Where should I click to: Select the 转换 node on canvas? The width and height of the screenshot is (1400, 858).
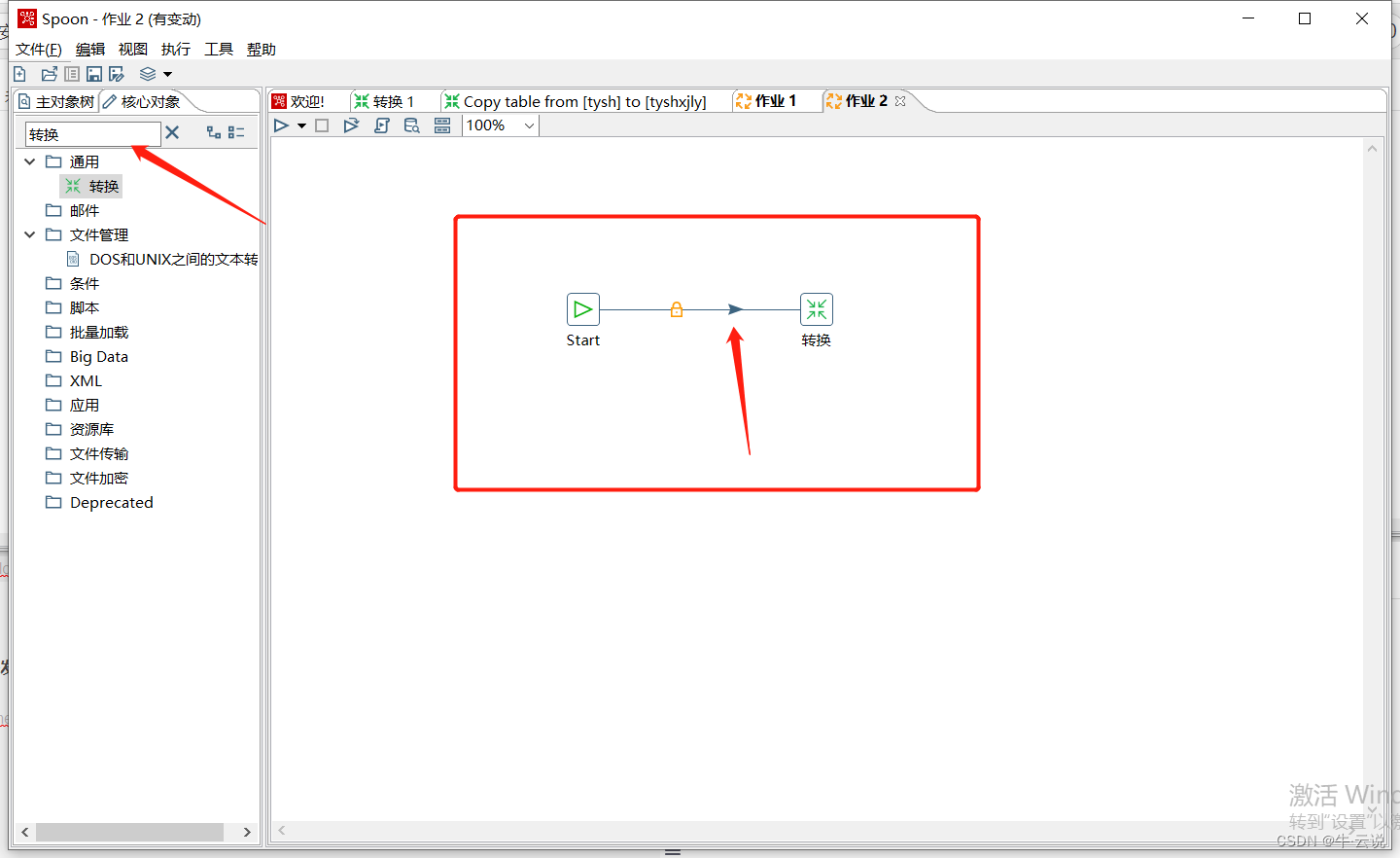pyautogui.click(x=817, y=309)
